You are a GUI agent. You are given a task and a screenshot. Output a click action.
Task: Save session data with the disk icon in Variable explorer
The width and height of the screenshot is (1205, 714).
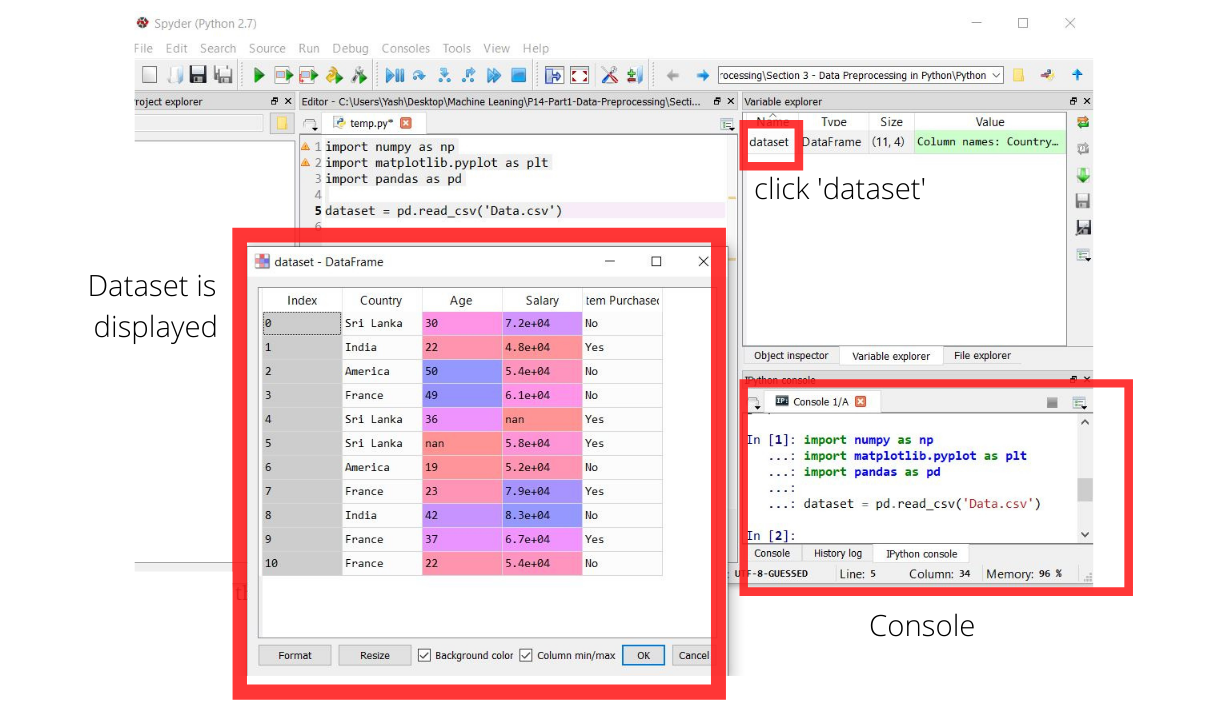point(1082,199)
